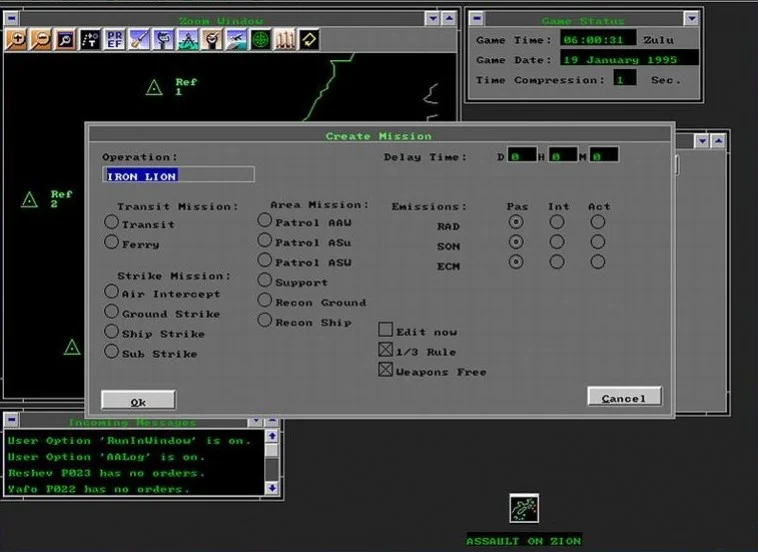This screenshot has height=552, width=758.
Task: Select the dividers range and bearing tool
Action: point(188,39)
